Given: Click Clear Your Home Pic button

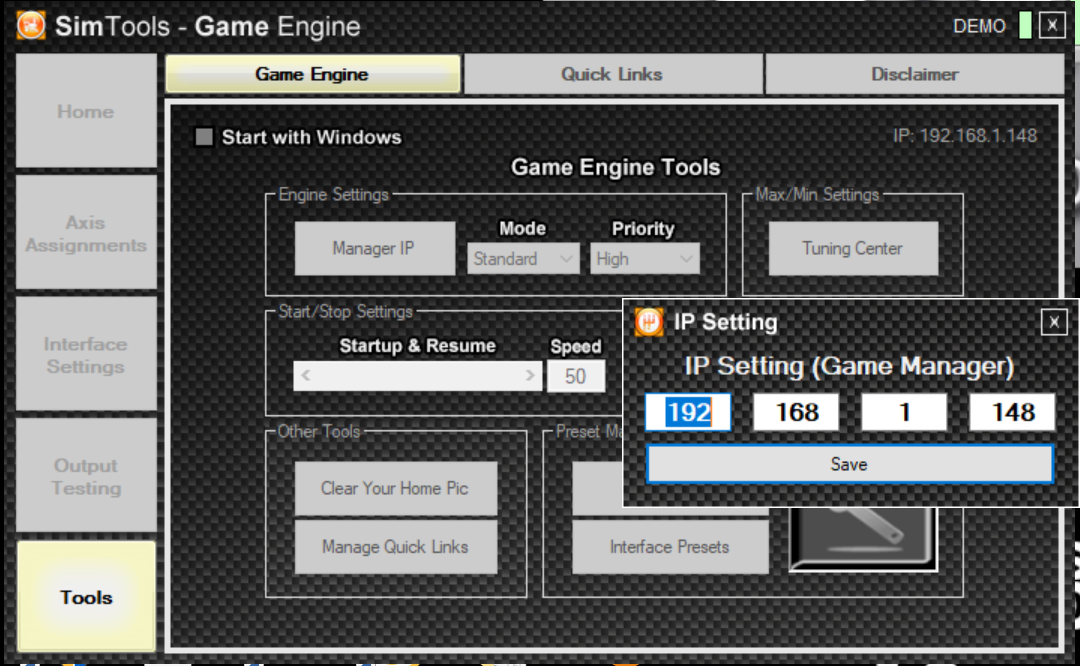Looking at the screenshot, I should [395, 488].
